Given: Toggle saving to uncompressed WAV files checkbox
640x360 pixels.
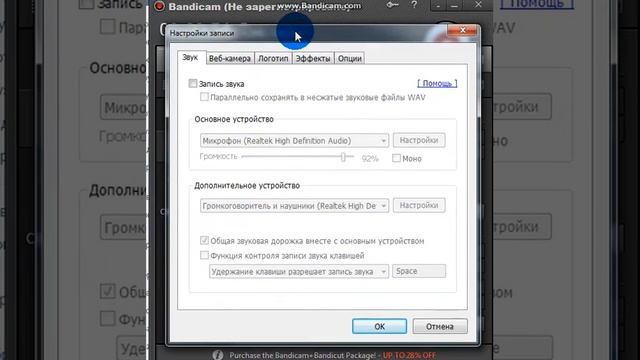Looking at the screenshot, I should [204, 97].
